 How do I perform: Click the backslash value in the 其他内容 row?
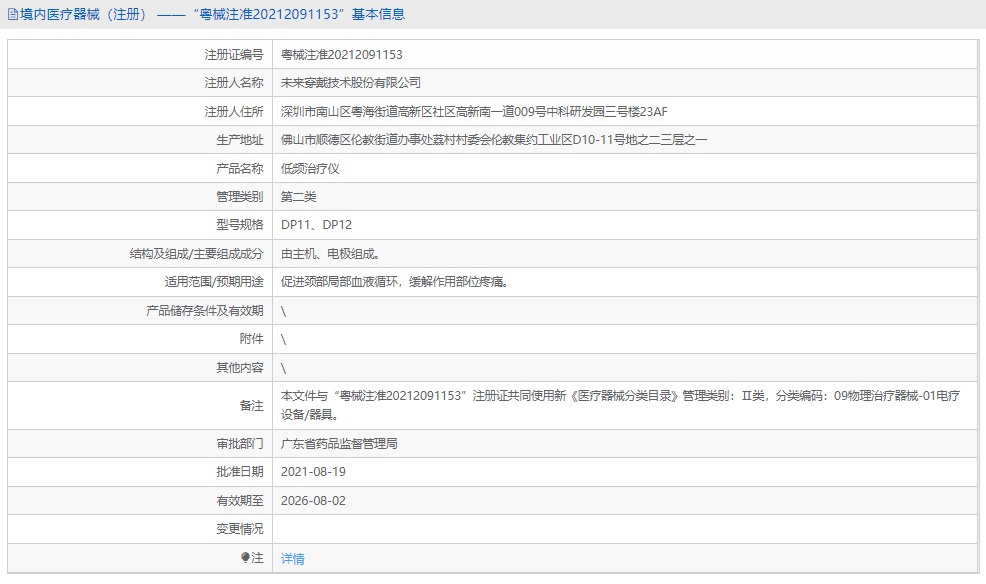[x=283, y=368]
